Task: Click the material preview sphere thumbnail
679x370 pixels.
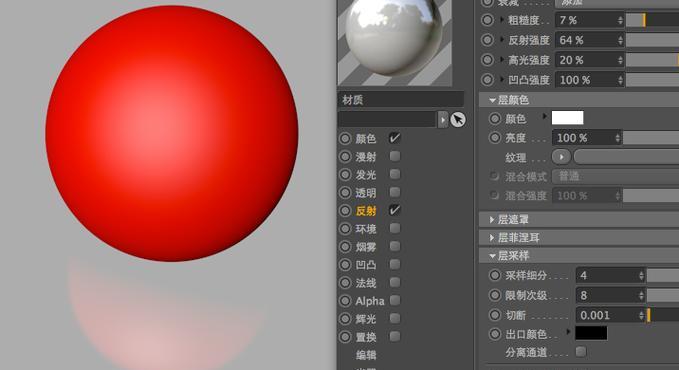Action: [x=394, y=42]
